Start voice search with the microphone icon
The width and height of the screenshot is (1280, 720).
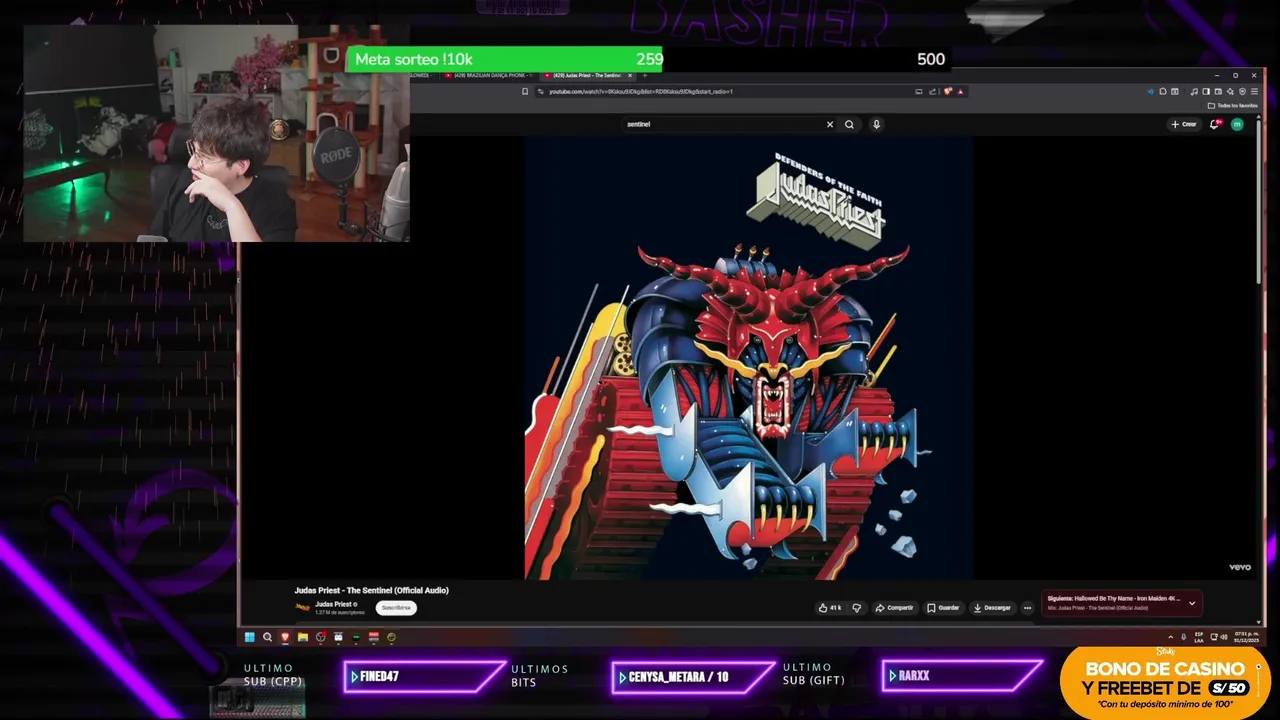click(x=876, y=124)
